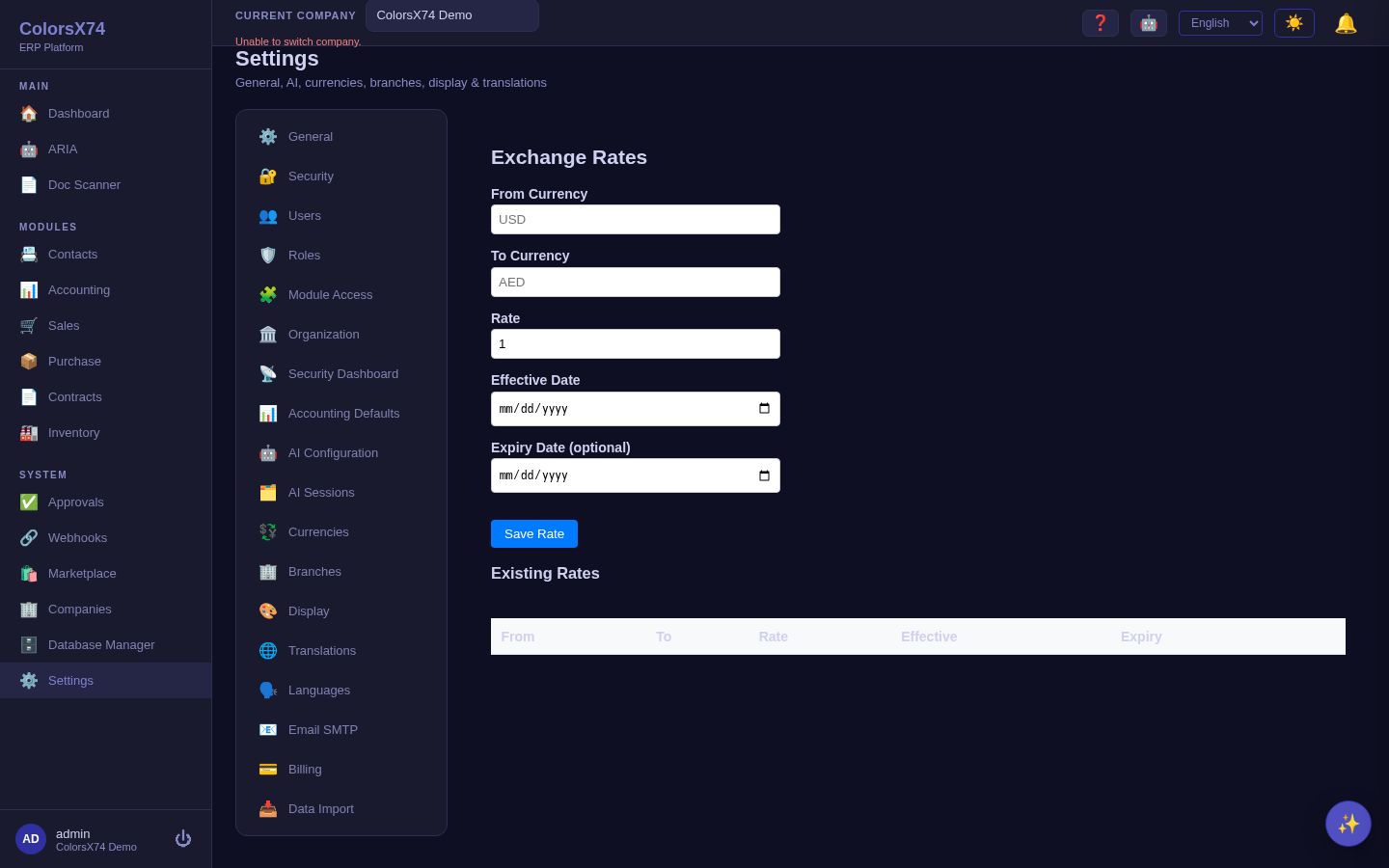The height and width of the screenshot is (868, 1389).
Task: Select the Accounting Defaults tab
Action: [x=341, y=414]
